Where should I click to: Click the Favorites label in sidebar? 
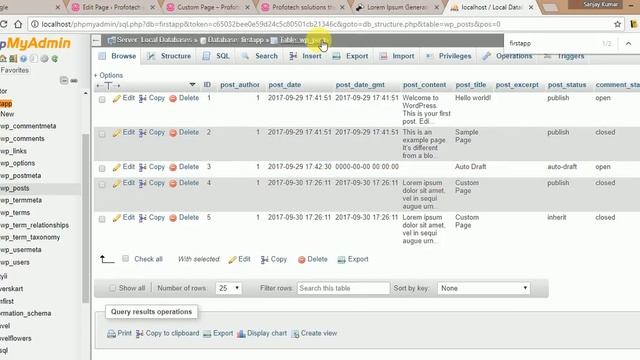point(15,70)
